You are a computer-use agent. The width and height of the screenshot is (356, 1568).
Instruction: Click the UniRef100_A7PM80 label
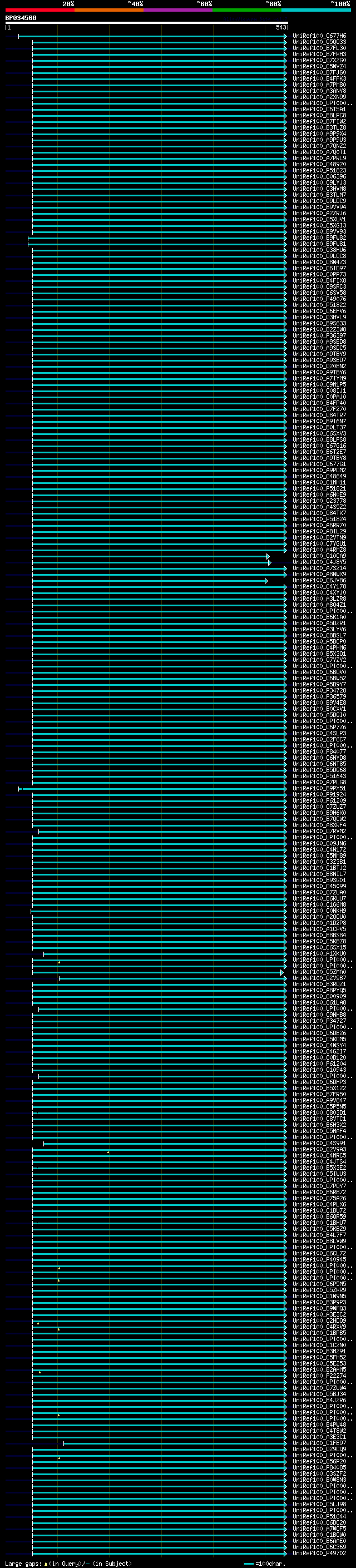pyautogui.click(x=319, y=85)
